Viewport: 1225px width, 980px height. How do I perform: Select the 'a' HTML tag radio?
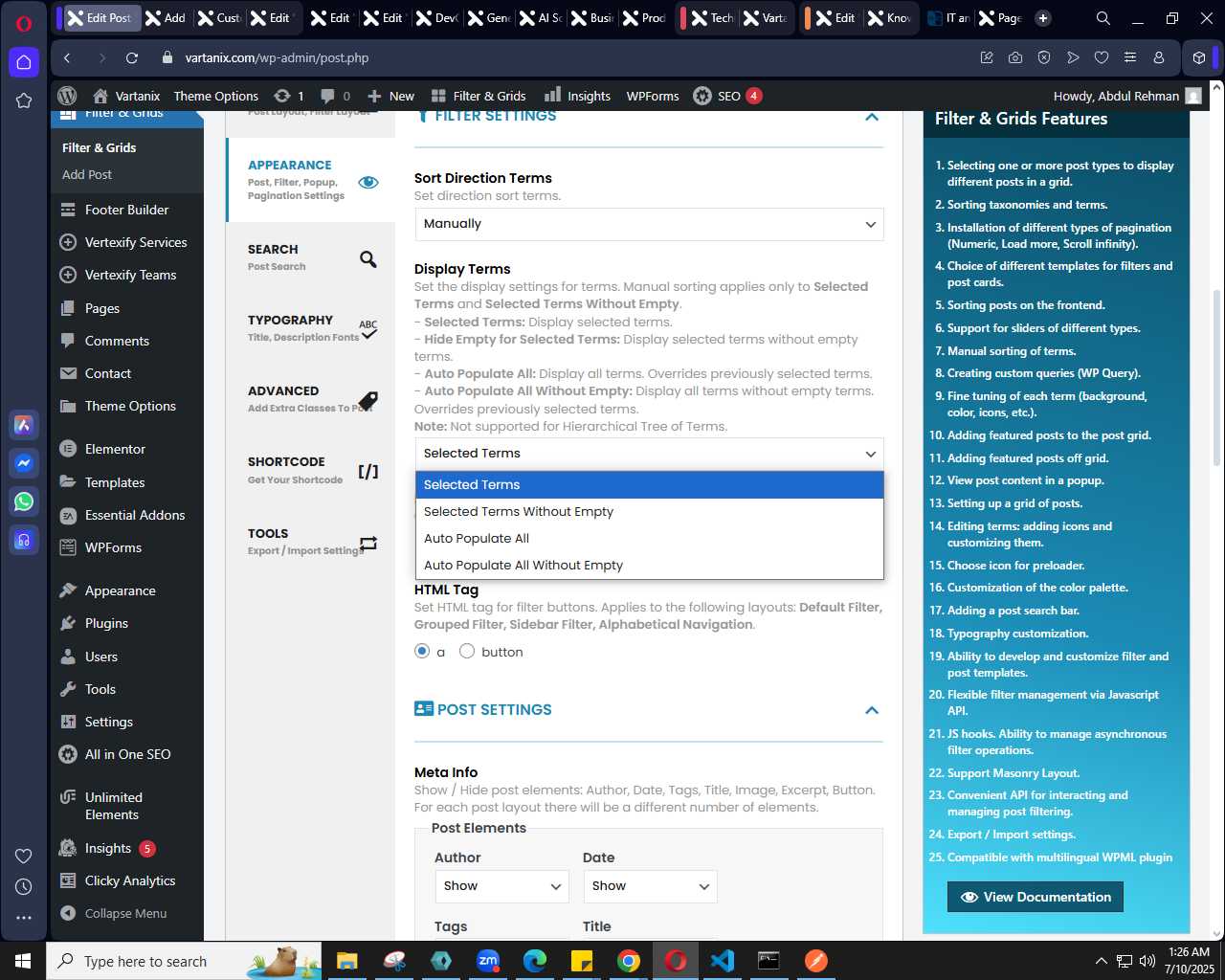click(x=422, y=651)
